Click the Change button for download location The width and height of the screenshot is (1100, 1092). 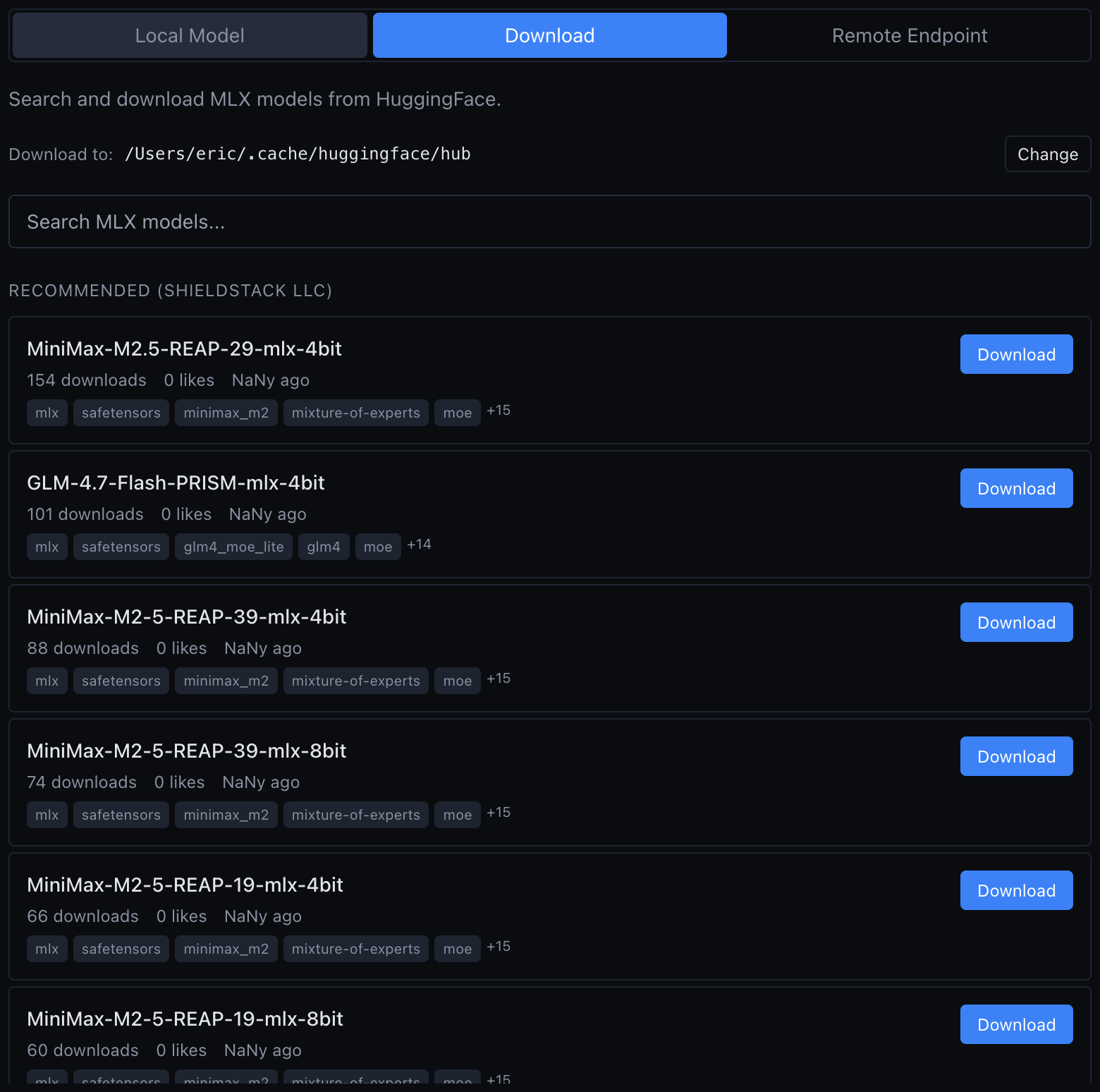1047,154
